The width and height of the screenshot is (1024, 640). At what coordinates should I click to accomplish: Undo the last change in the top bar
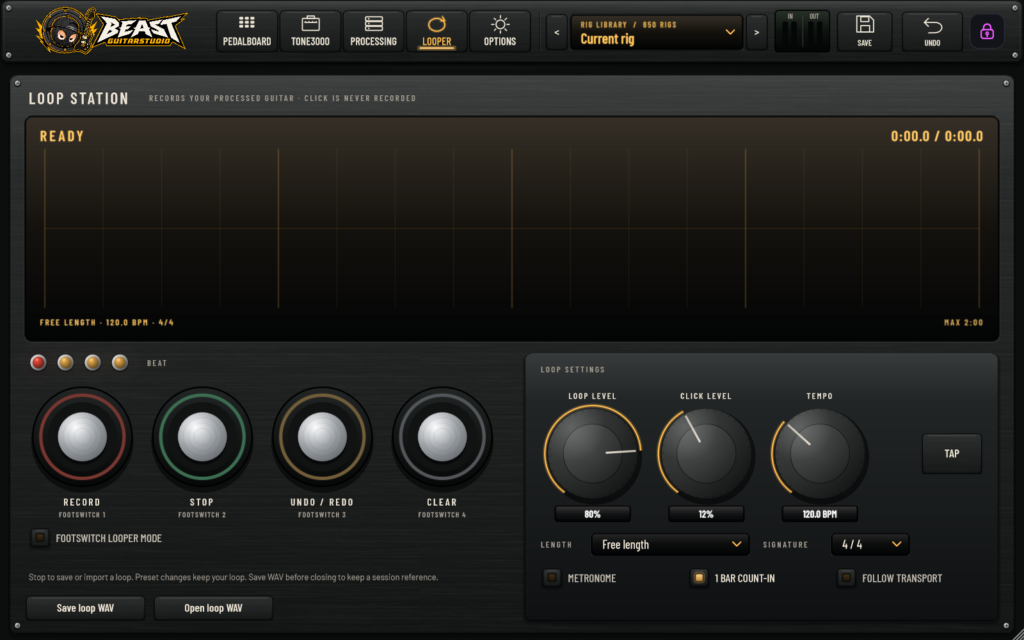pyautogui.click(x=932, y=31)
